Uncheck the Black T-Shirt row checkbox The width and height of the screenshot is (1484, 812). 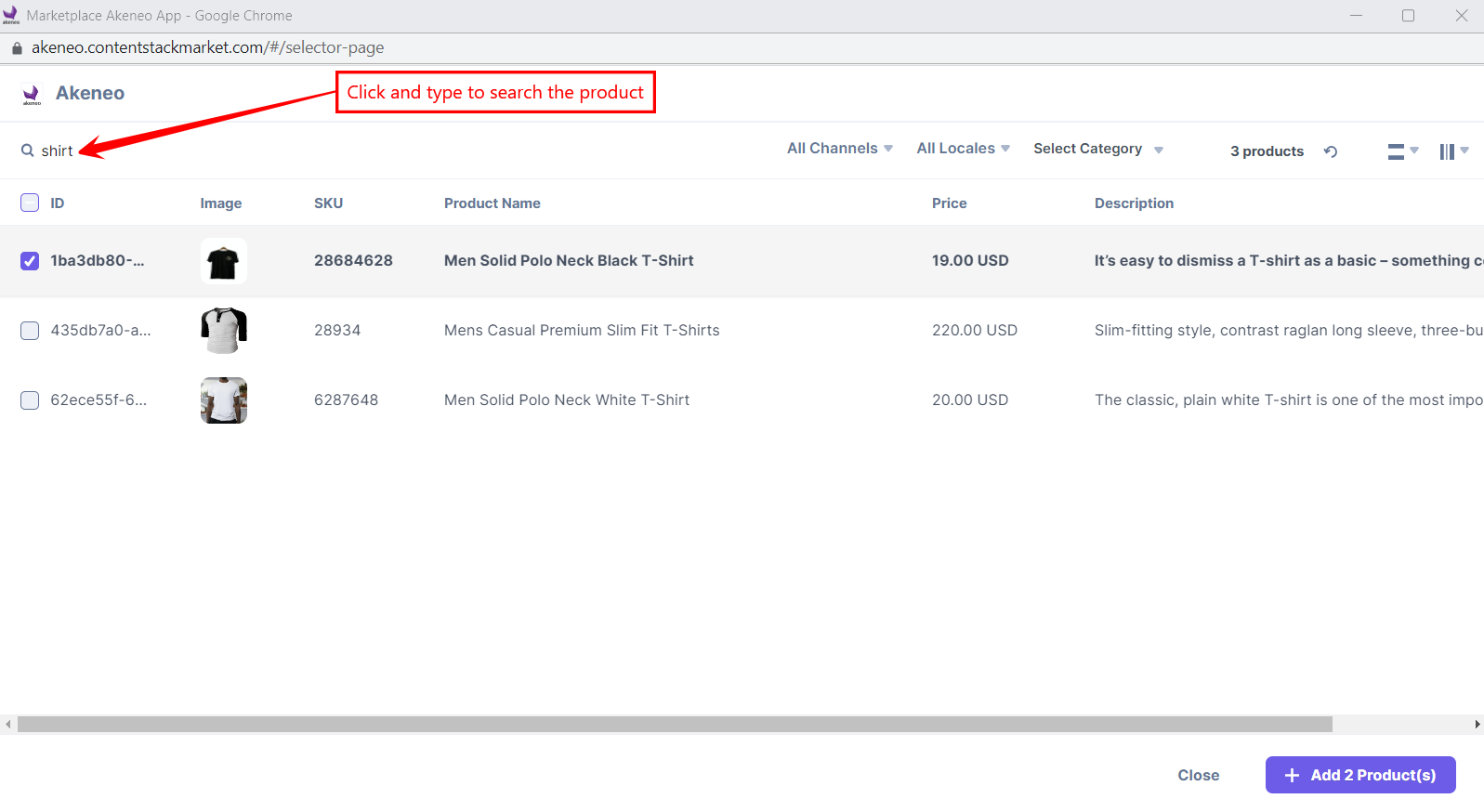point(30,261)
